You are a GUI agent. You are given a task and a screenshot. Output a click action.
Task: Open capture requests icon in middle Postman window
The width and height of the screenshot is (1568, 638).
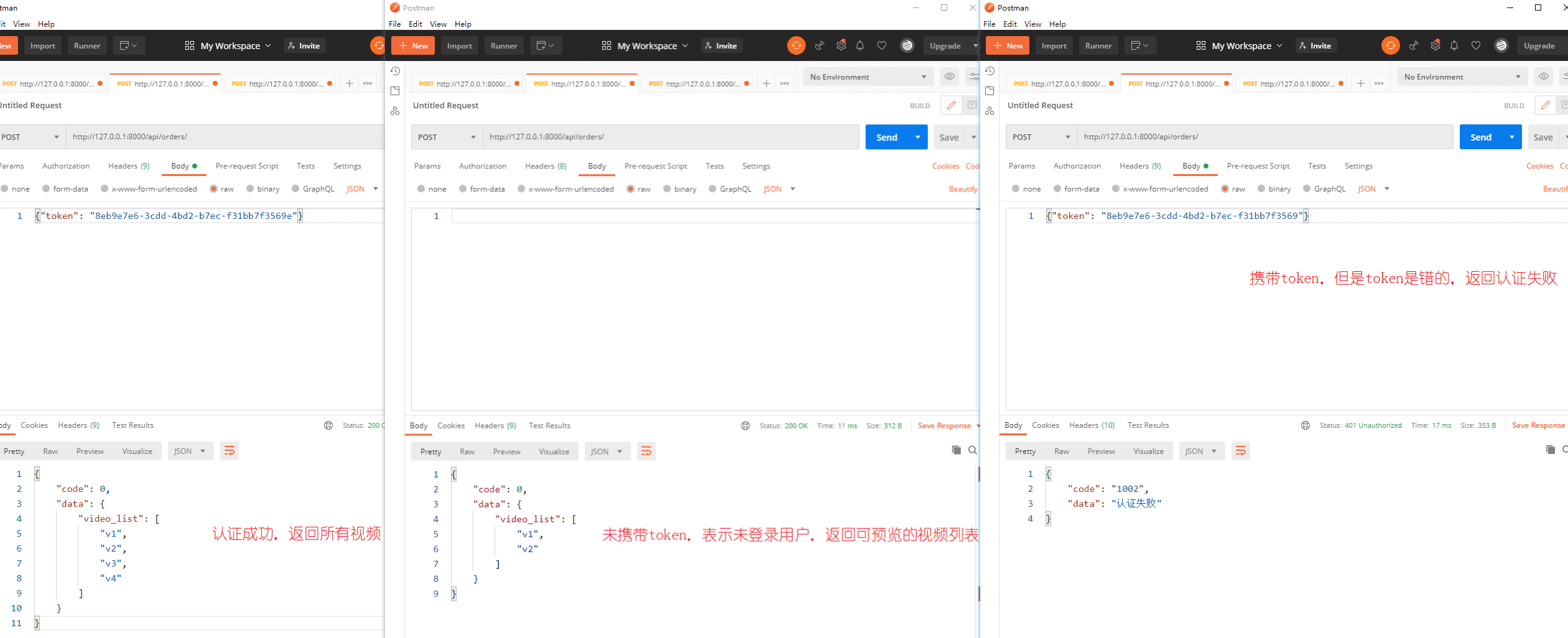[820, 45]
